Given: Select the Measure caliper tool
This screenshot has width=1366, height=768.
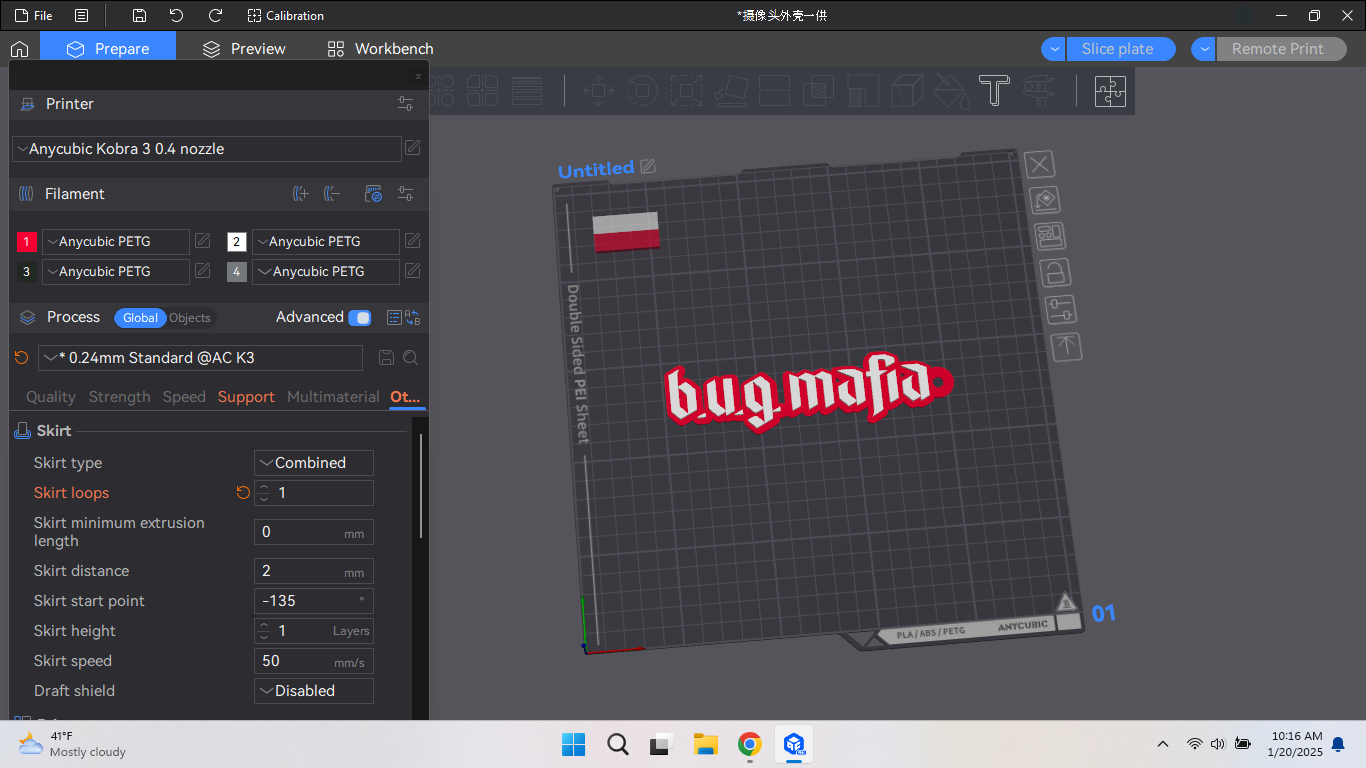Looking at the screenshot, I should click(x=1038, y=90).
